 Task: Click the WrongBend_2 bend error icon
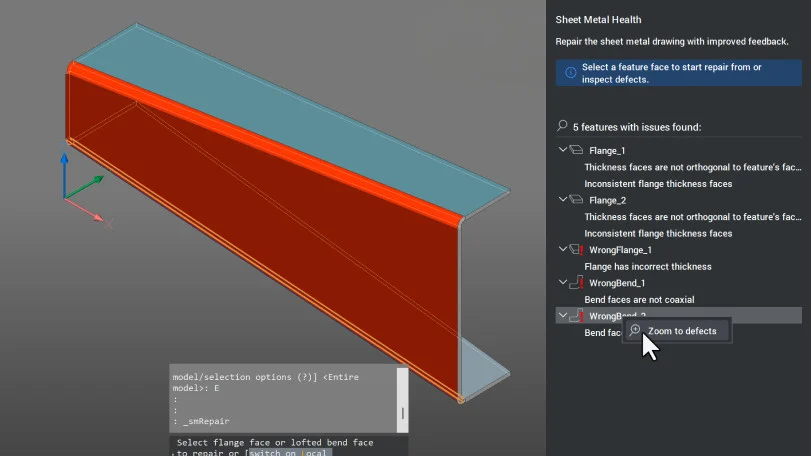click(x=577, y=316)
